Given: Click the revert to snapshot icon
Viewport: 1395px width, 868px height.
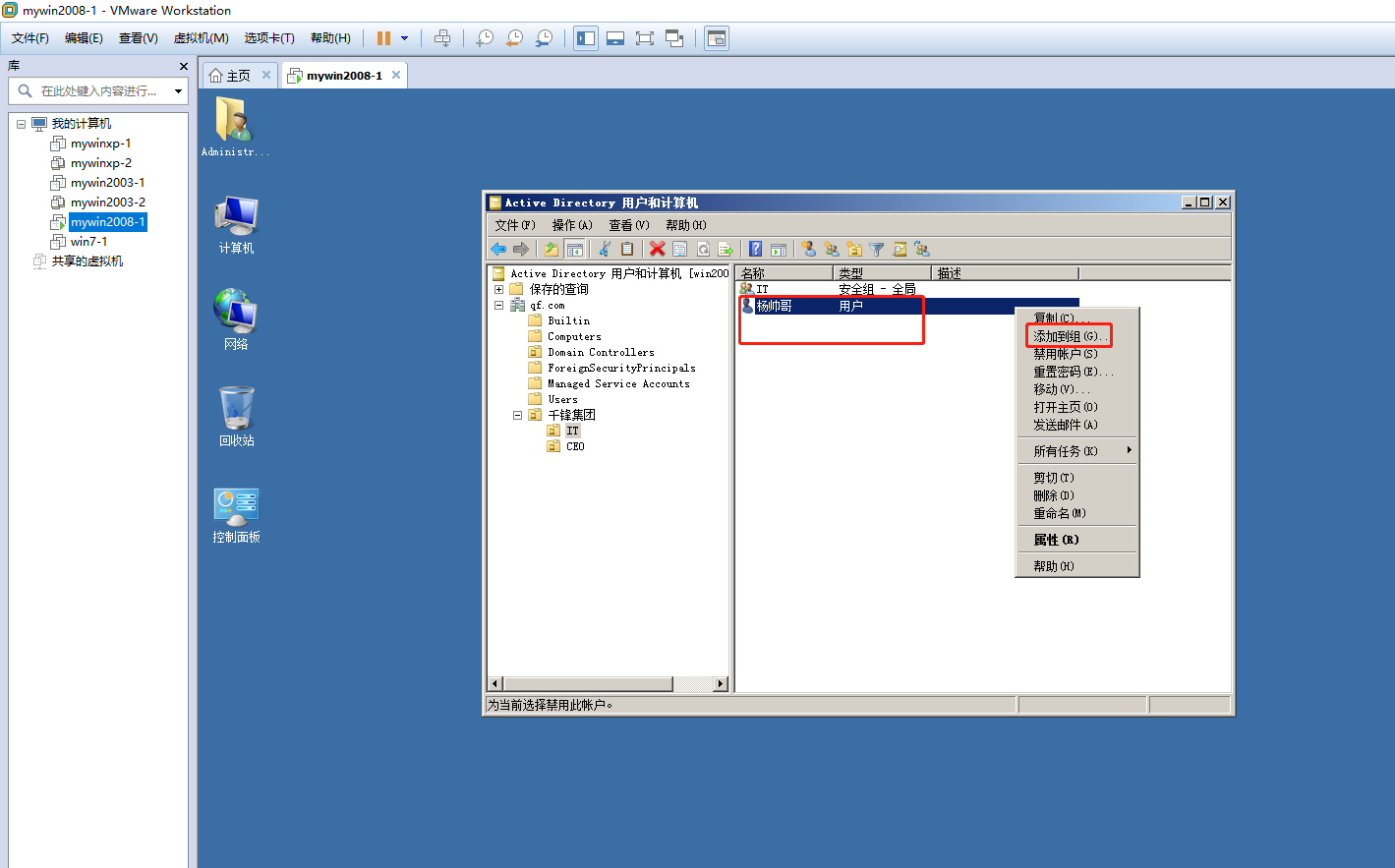Looking at the screenshot, I should [x=514, y=38].
